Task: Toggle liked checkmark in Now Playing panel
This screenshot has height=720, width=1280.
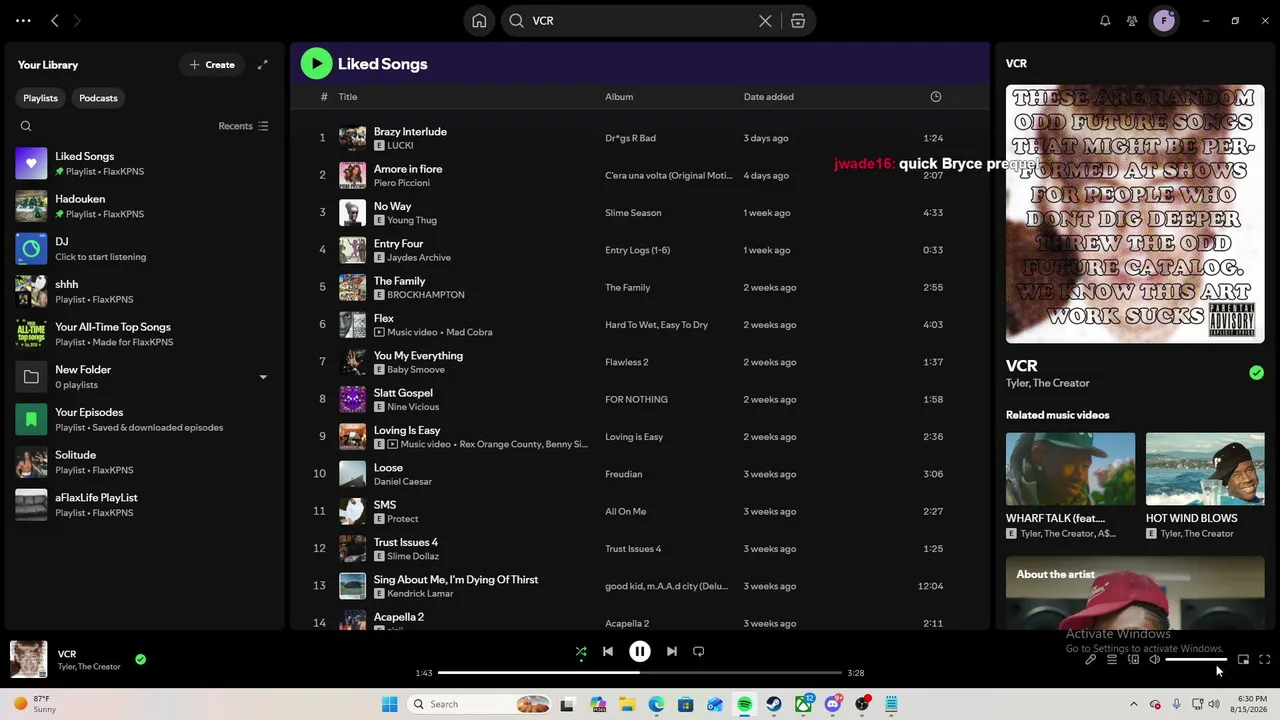Action: [1256, 373]
